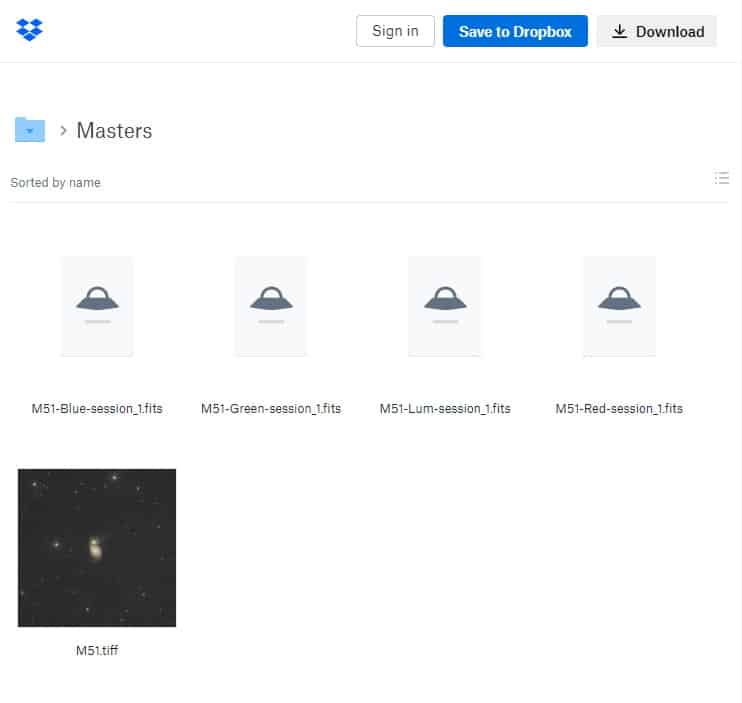Screen dimensions: 742x703
Task: Open M51-Blue-session_1.fits file icon
Action: (x=97, y=306)
